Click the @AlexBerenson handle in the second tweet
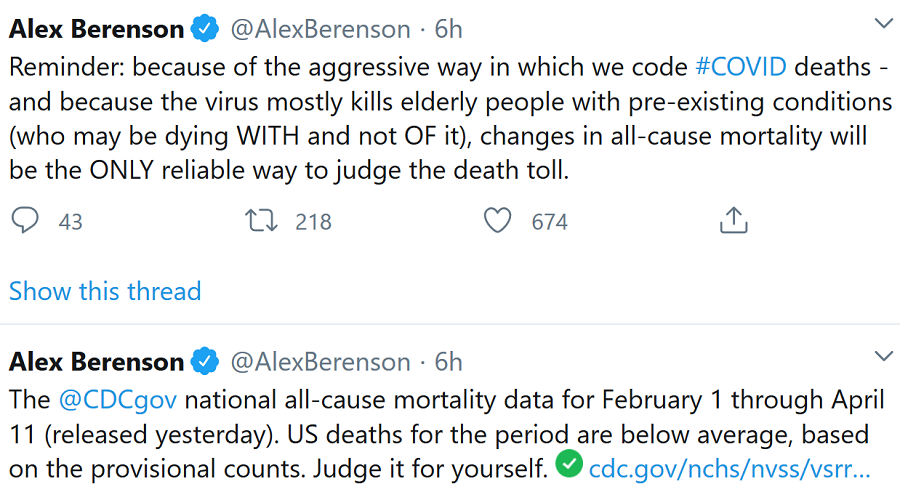The image size is (900, 492). 320,361
